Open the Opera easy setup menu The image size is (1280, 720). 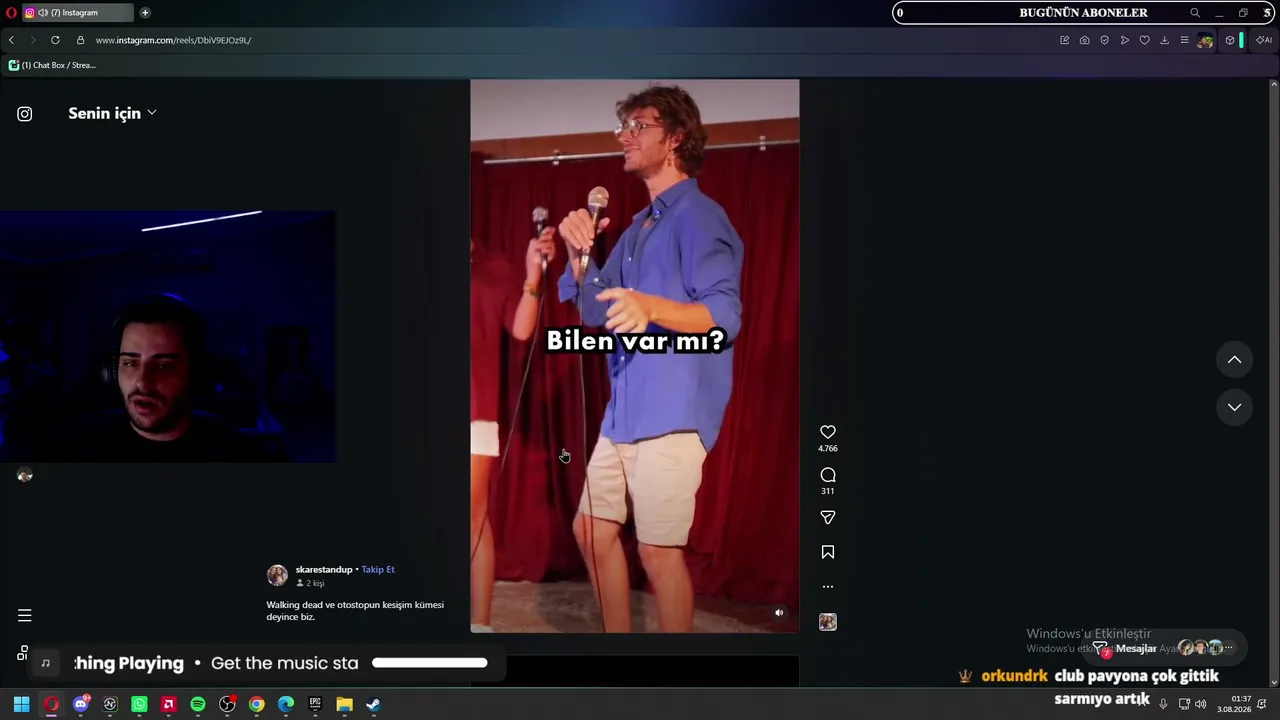tap(1185, 40)
